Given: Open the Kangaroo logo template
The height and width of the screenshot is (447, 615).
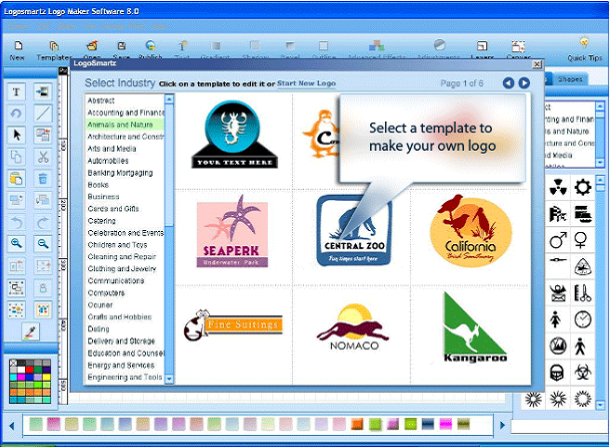Looking at the screenshot, I should pyautogui.click(x=474, y=328).
